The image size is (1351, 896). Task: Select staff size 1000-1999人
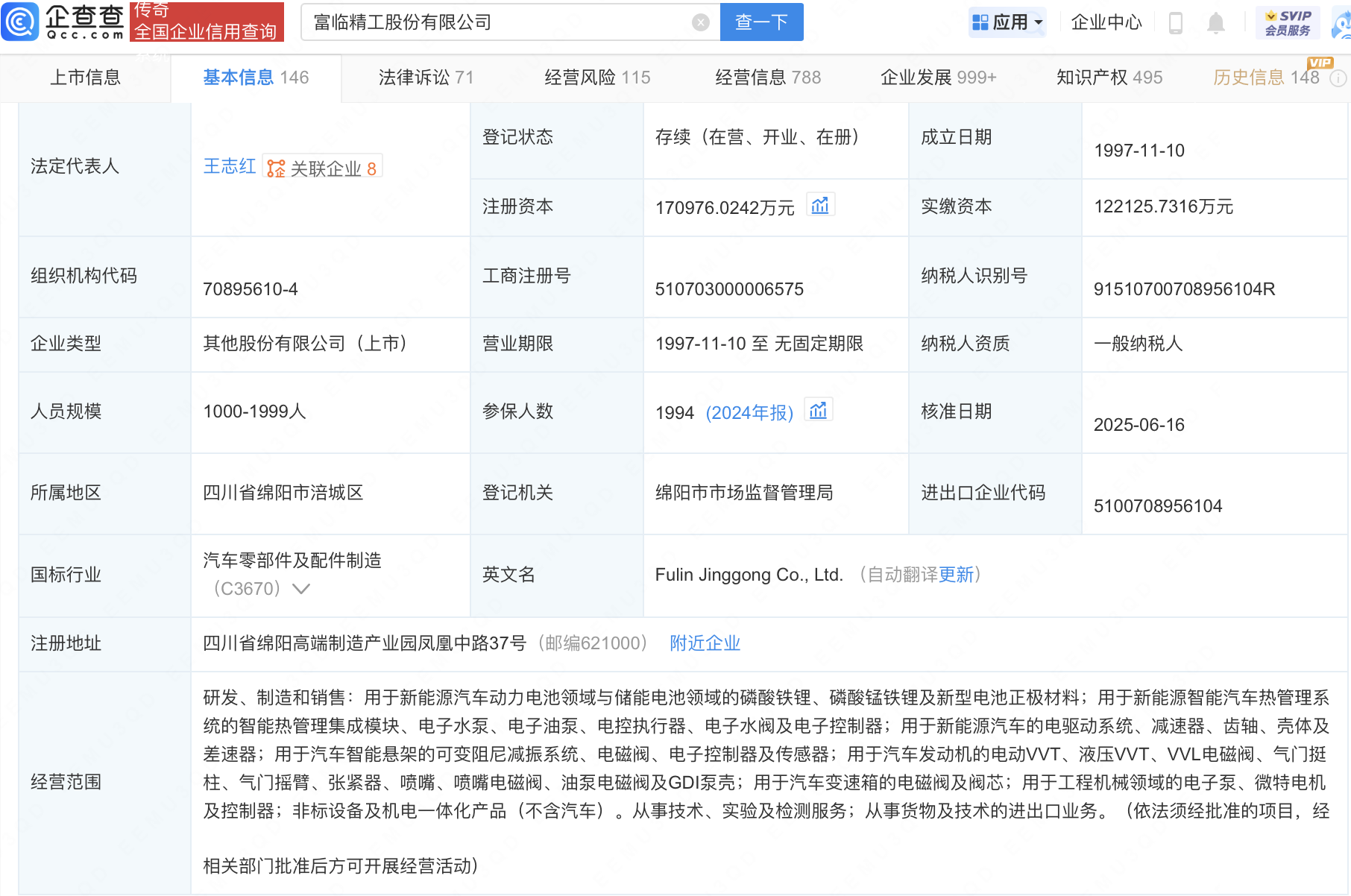[x=254, y=411]
